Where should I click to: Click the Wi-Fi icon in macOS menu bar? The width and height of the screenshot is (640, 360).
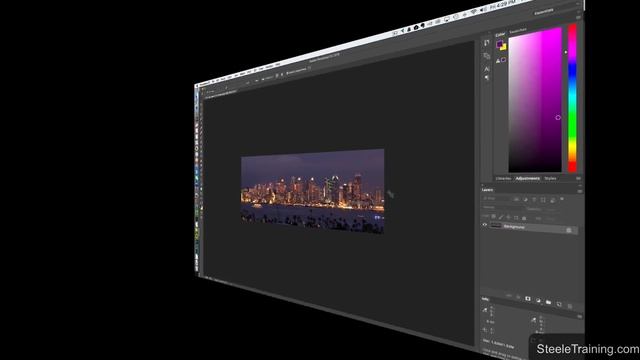(473, 11)
